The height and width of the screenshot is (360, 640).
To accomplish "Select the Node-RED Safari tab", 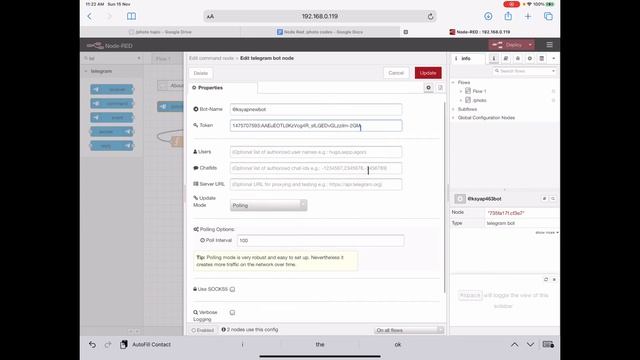I will tap(480, 32).
